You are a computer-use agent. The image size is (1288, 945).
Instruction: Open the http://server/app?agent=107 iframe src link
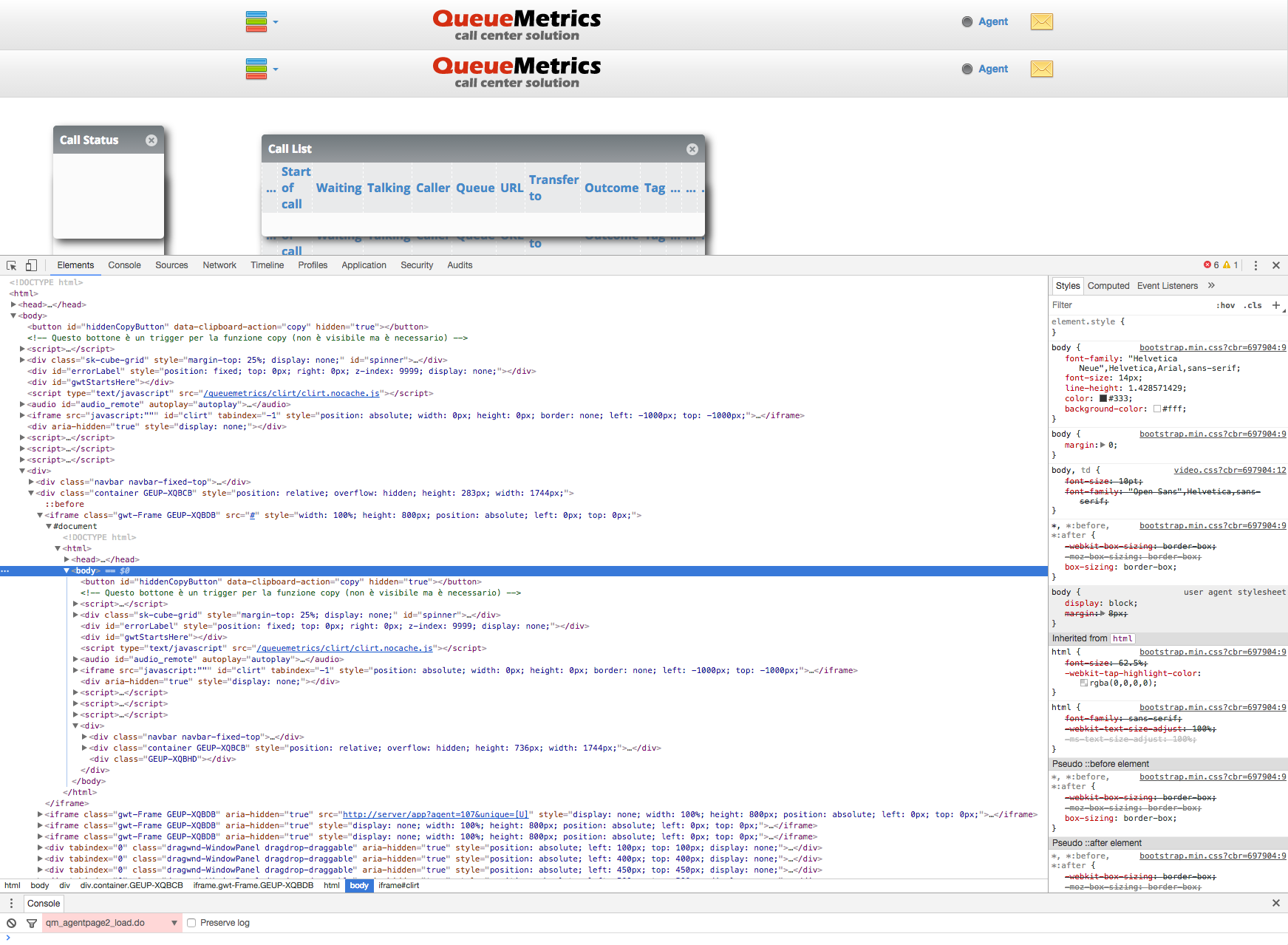coord(436,814)
